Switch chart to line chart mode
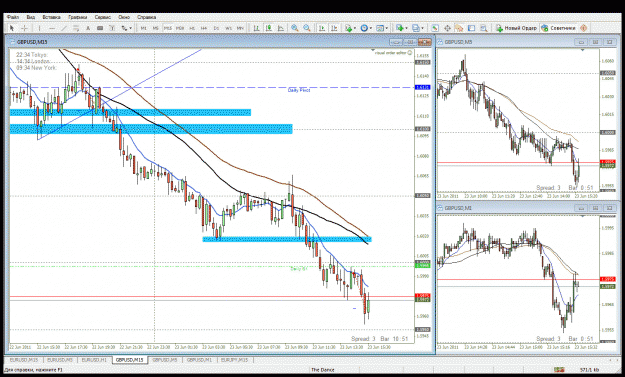 click(281, 28)
